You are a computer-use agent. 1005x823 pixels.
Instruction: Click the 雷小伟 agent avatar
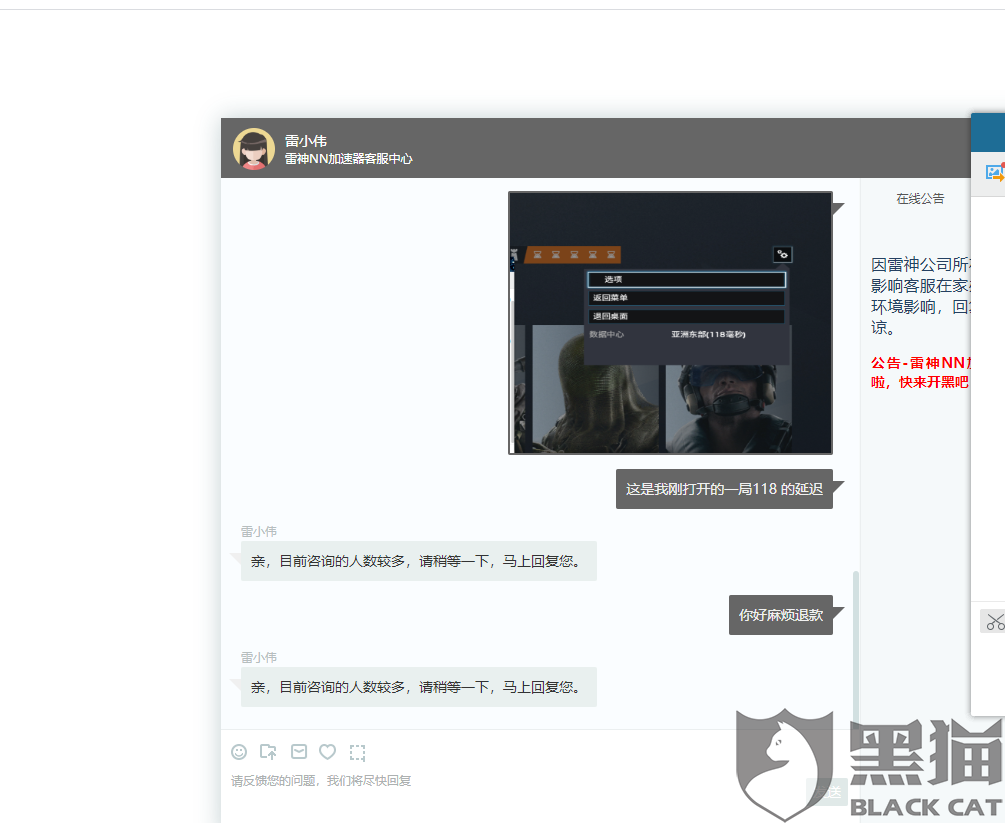tap(254, 149)
